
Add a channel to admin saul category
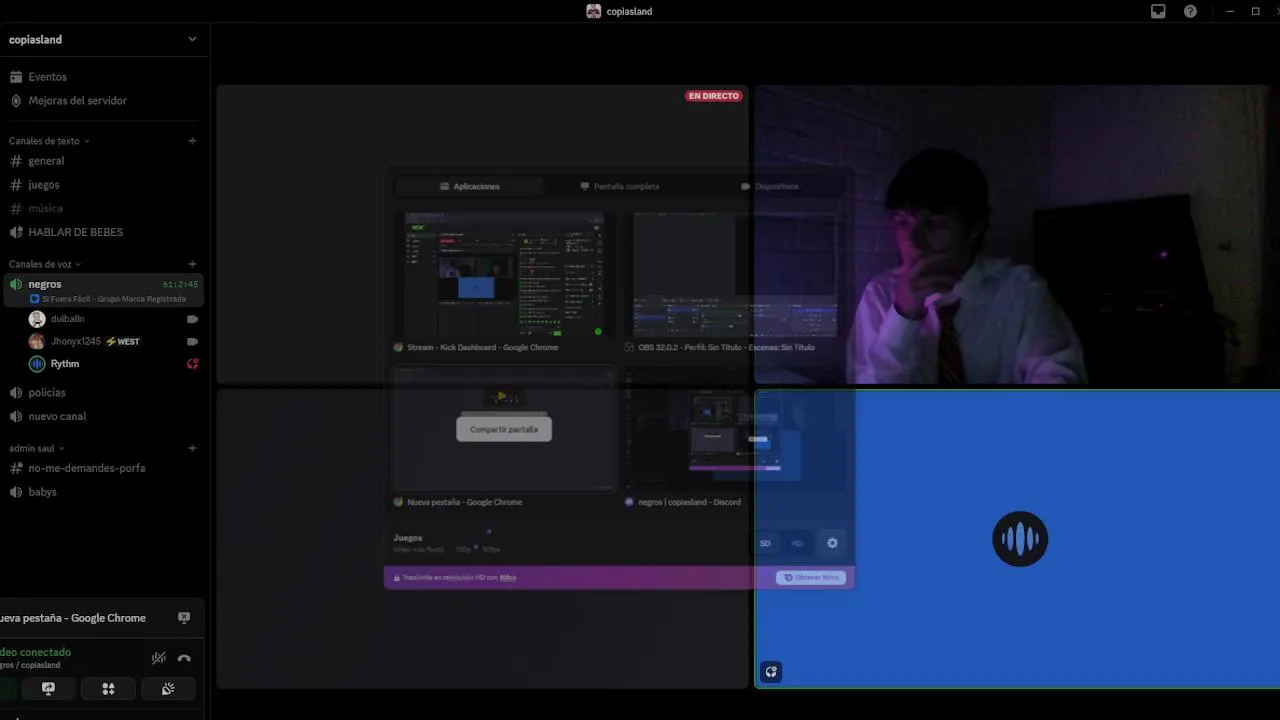tap(192, 448)
